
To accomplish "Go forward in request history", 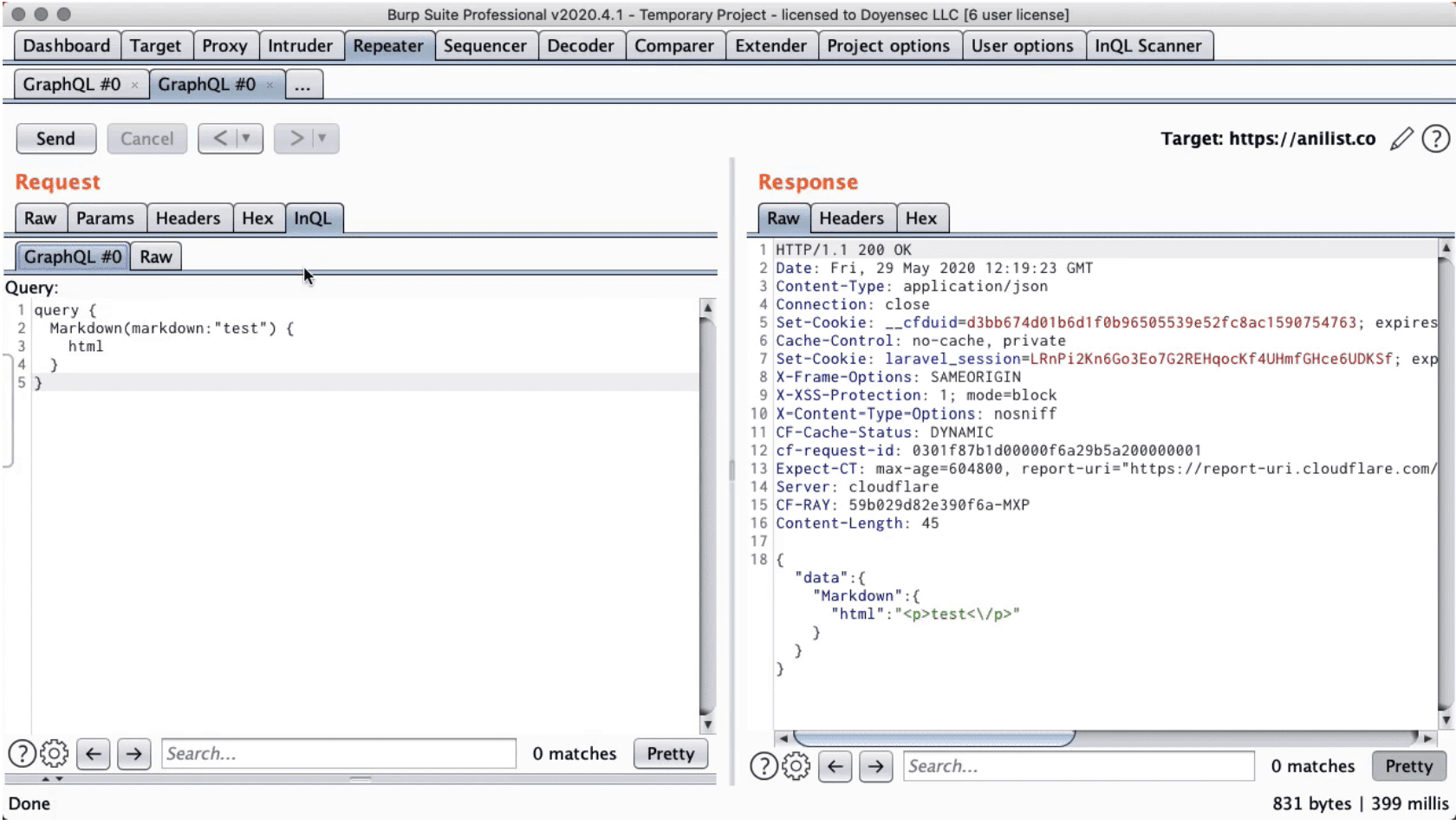I will coord(296,139).
